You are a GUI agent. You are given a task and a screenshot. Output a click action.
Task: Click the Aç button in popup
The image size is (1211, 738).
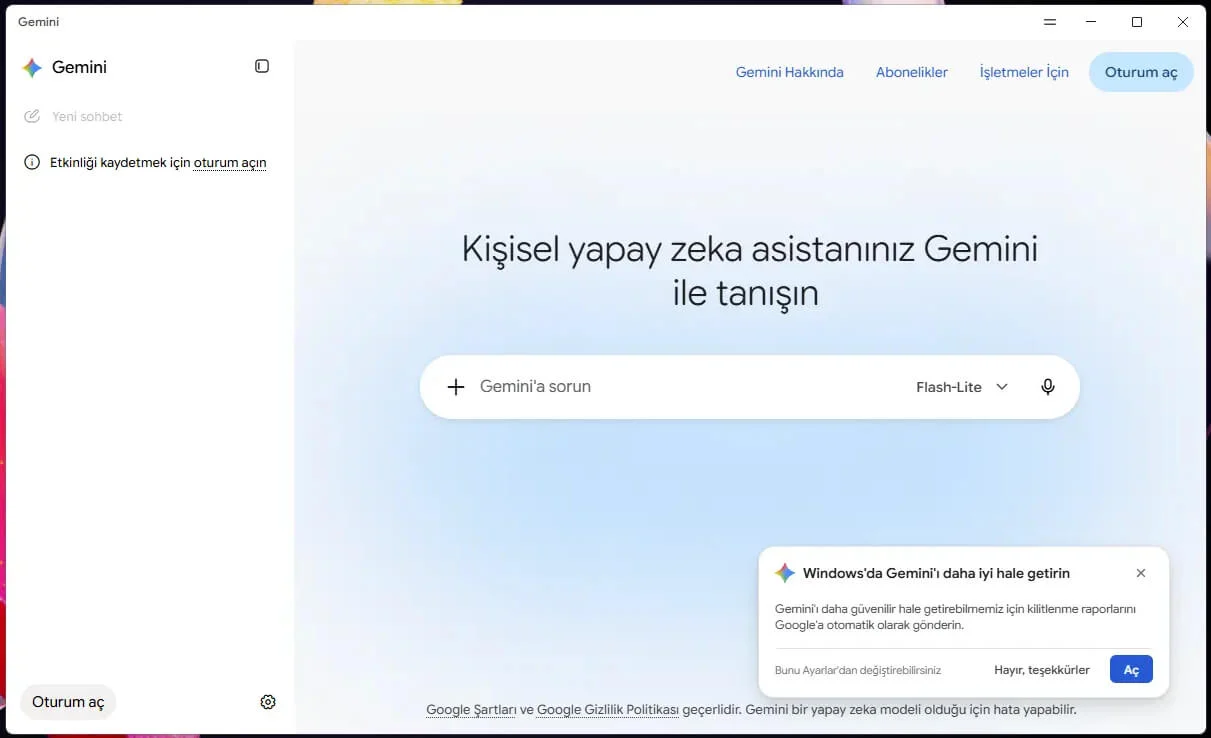tap(1131, 670)
